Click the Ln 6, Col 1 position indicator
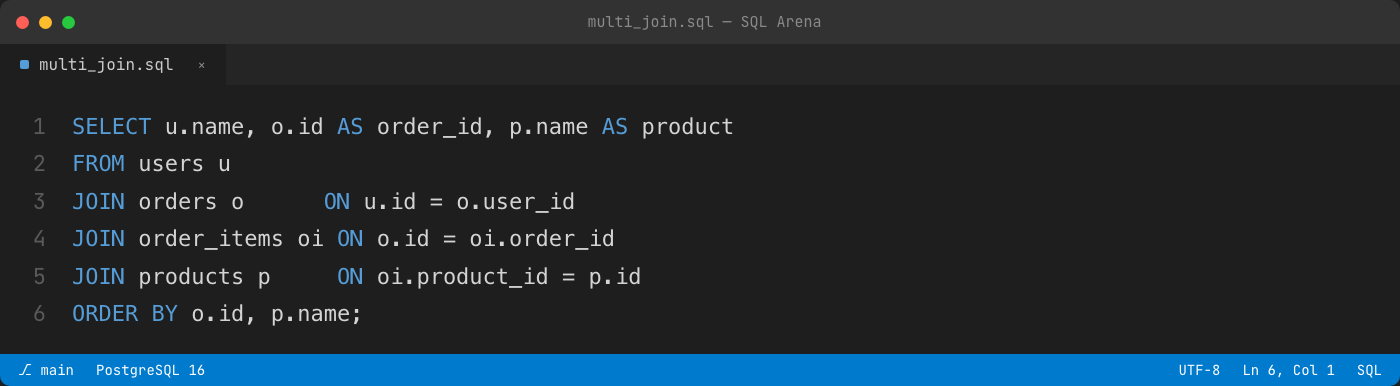Image resolution: width=1400 pixels, height=386 pixels. coord(1288,370)
